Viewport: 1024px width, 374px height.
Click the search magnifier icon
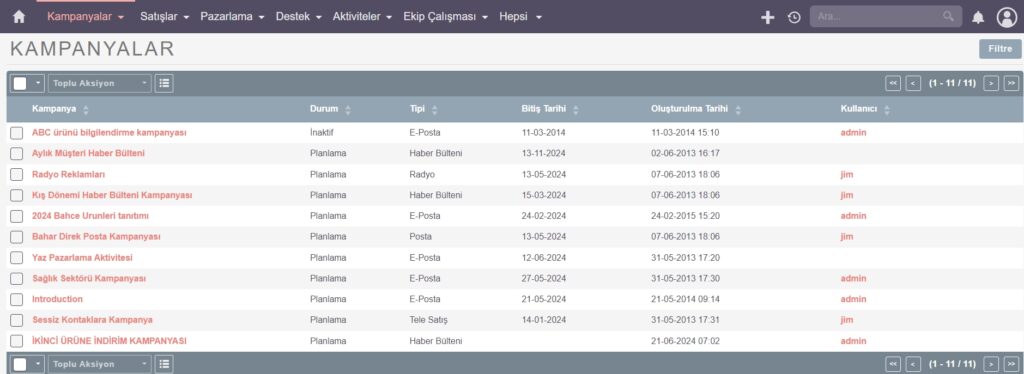(x=948, y=16)
